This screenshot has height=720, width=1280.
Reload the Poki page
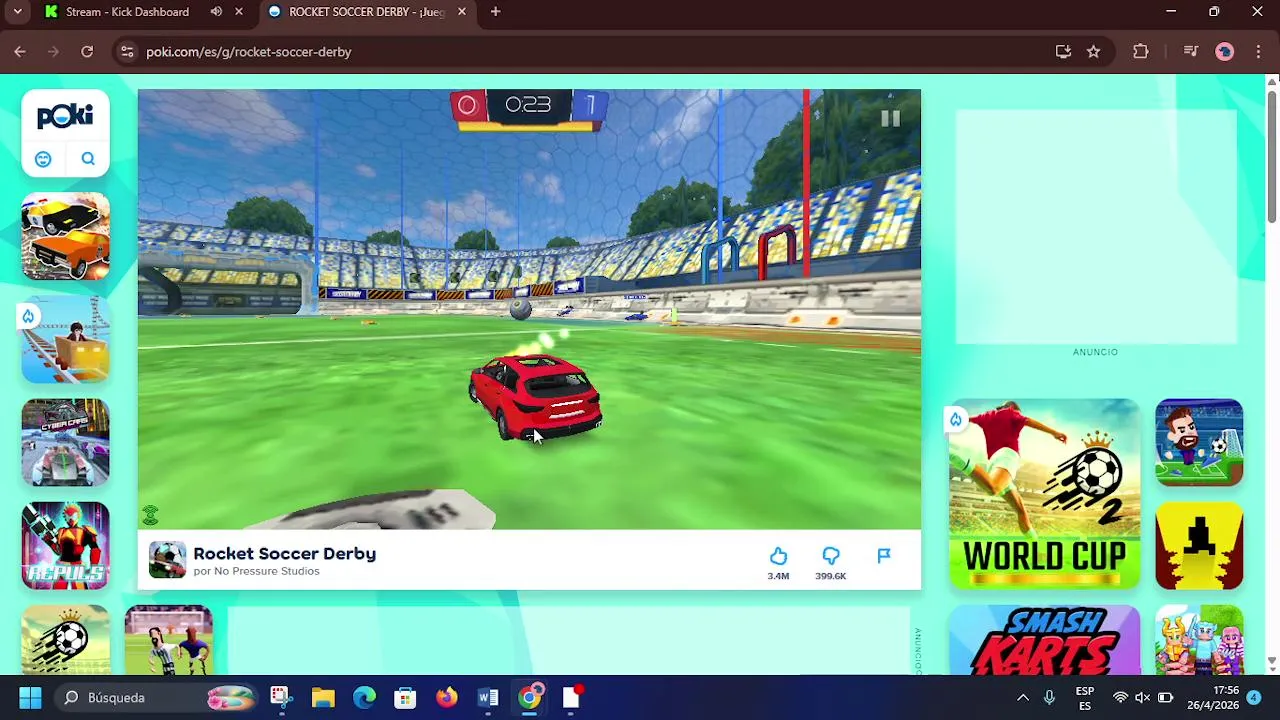click(87, 52)
